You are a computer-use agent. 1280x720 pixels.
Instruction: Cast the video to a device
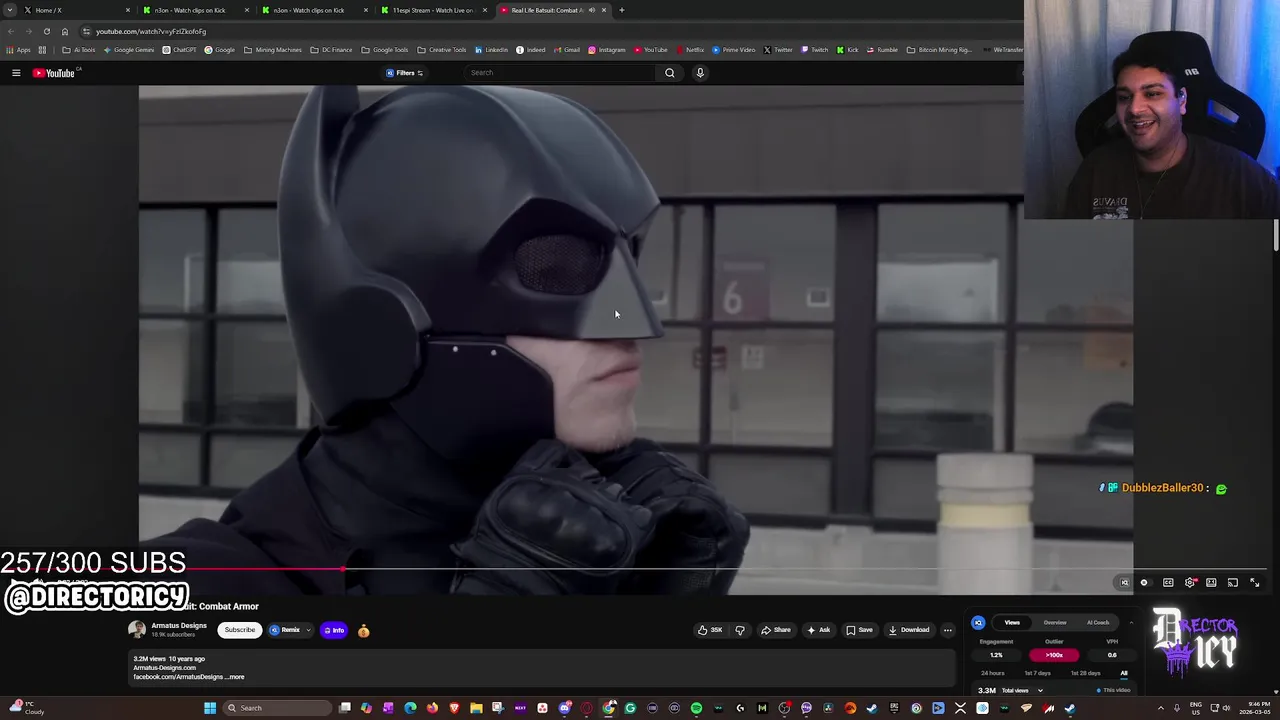point(1233,583)
